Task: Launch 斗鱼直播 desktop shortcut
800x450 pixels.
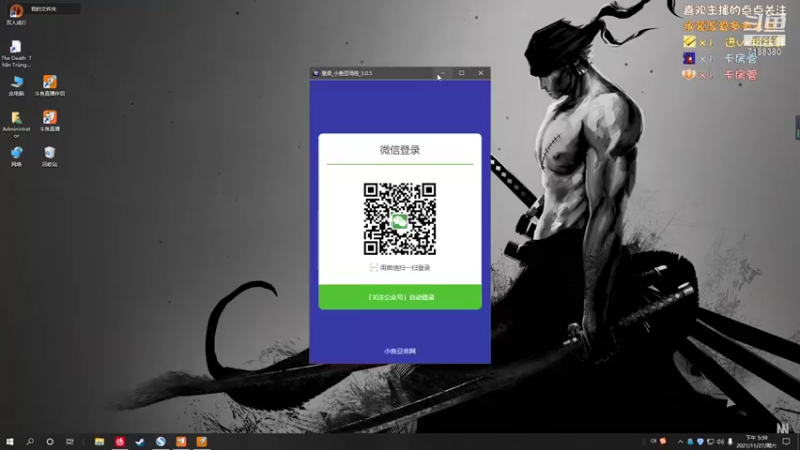Action: [49, 121]
